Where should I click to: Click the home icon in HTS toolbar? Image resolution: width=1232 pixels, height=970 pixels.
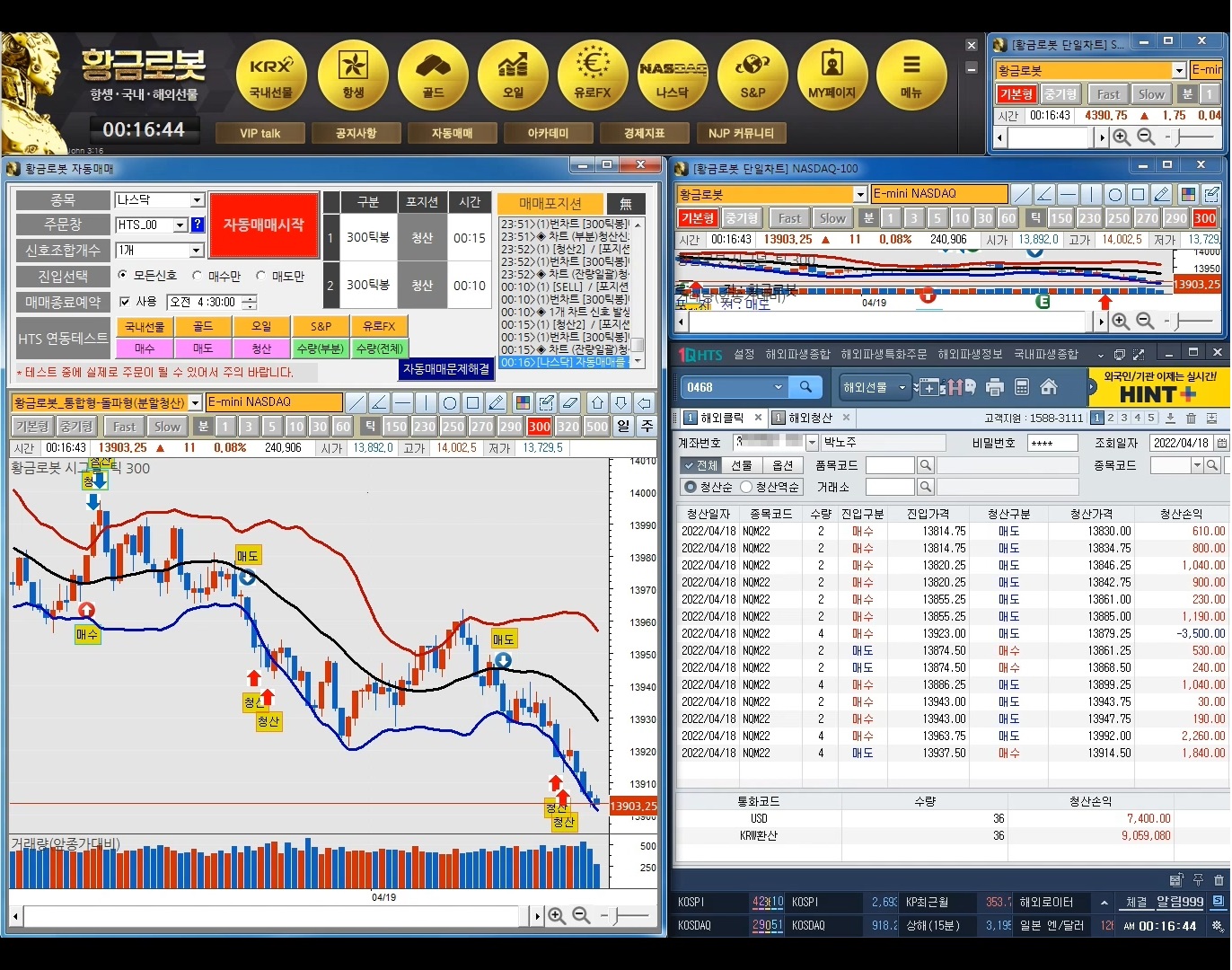click(1048, 387)
